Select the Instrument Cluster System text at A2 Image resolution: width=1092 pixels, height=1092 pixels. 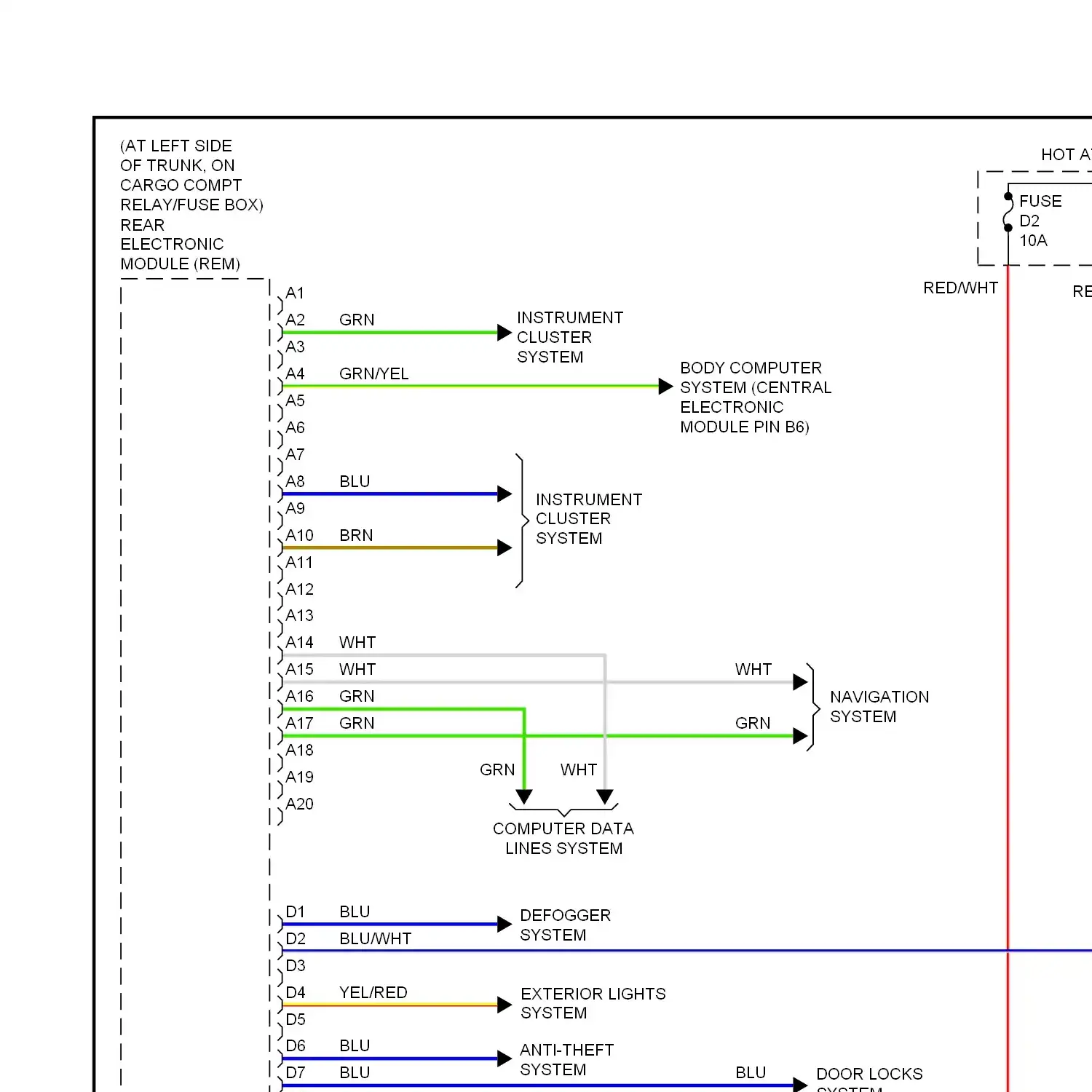click(x=570, y=338)
